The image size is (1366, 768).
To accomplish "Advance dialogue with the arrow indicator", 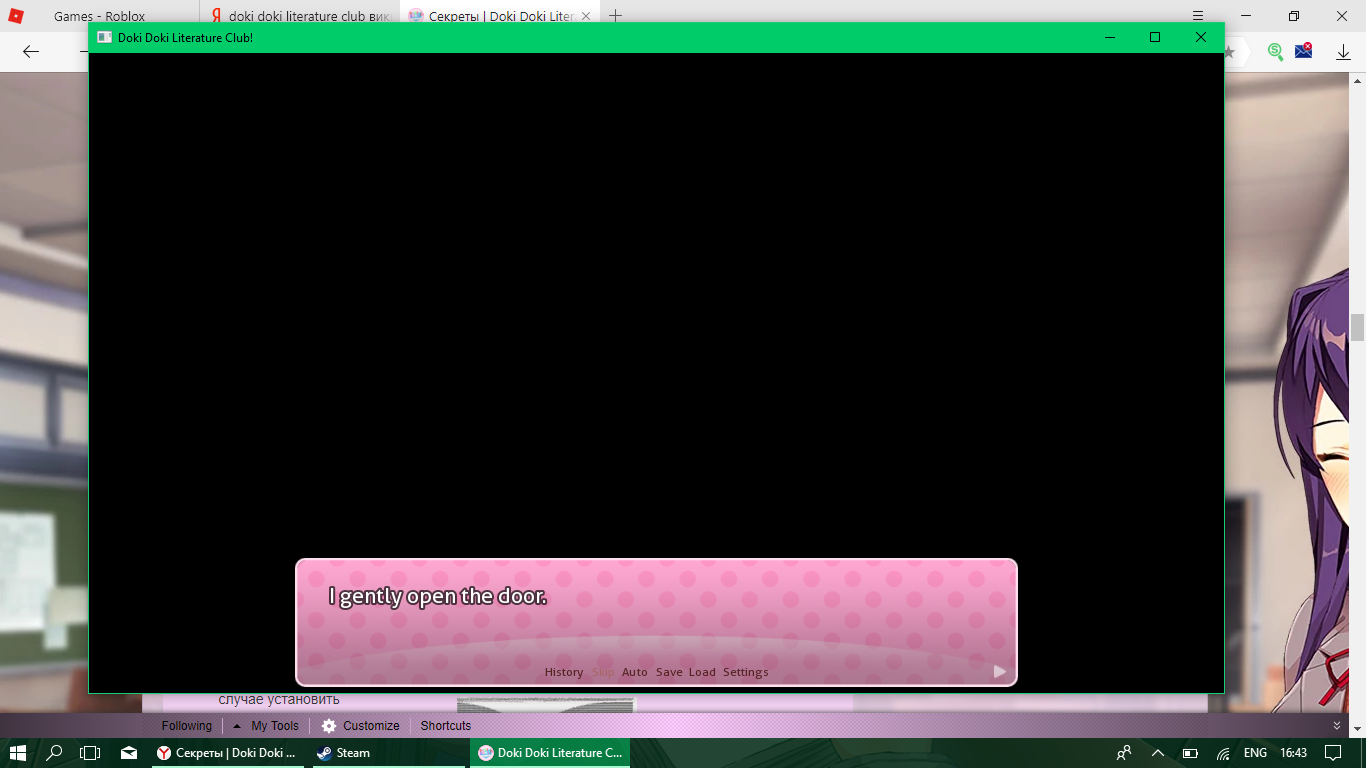I will 999,671.
